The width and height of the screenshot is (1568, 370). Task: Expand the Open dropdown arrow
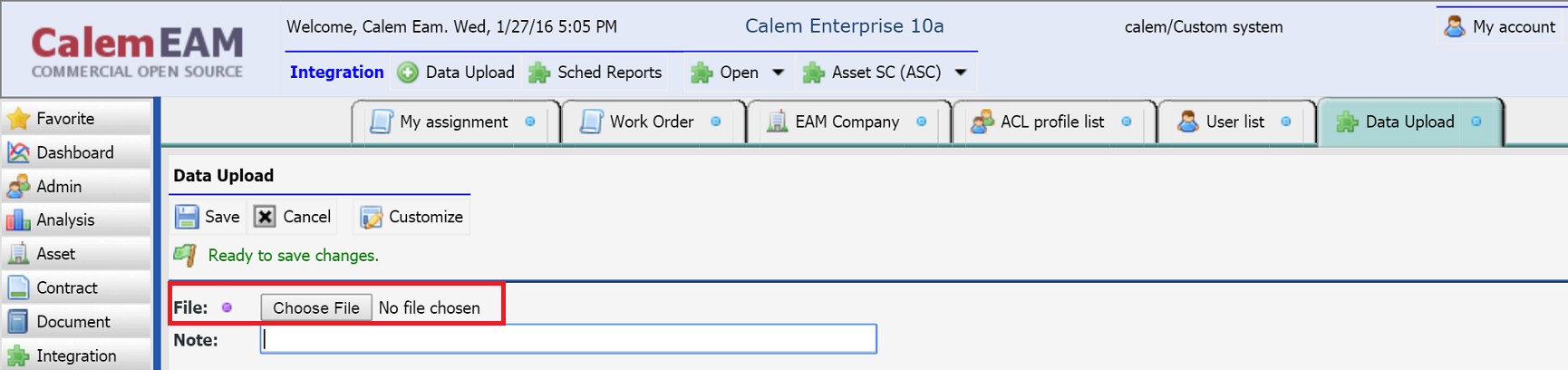point(778,73)
